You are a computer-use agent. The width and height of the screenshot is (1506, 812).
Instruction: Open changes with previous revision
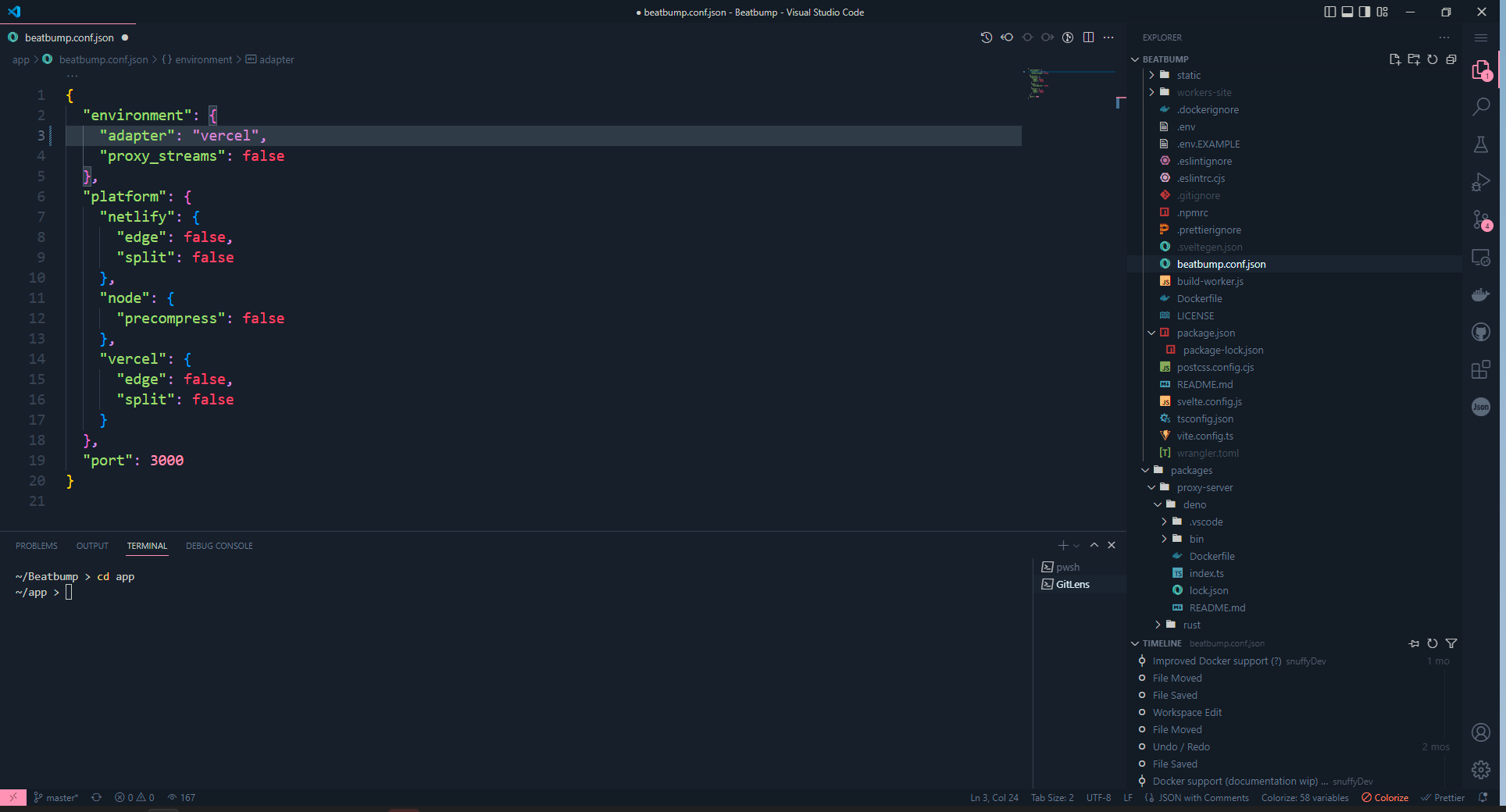(x=1007, y=37)
